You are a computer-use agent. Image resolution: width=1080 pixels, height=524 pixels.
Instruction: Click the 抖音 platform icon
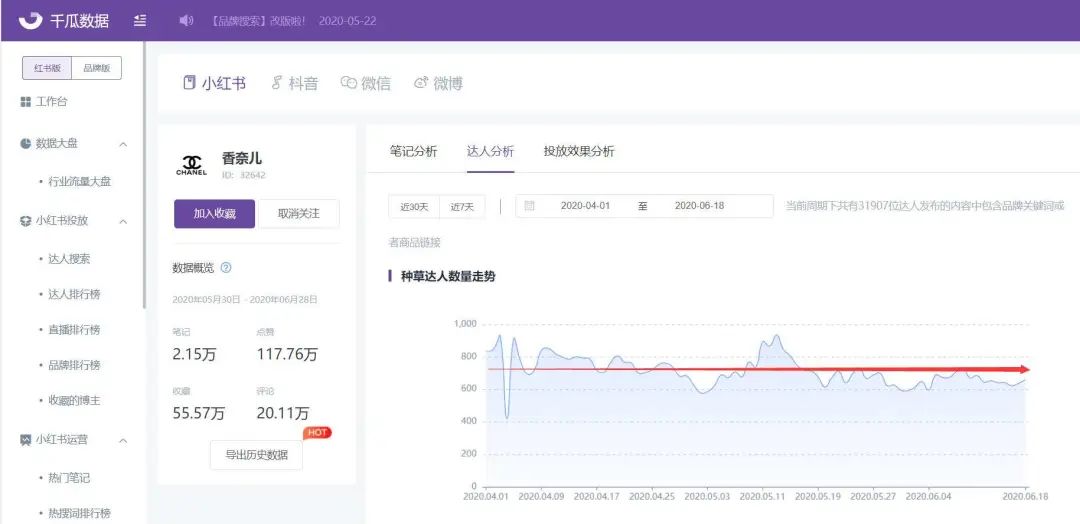(277, 83)
